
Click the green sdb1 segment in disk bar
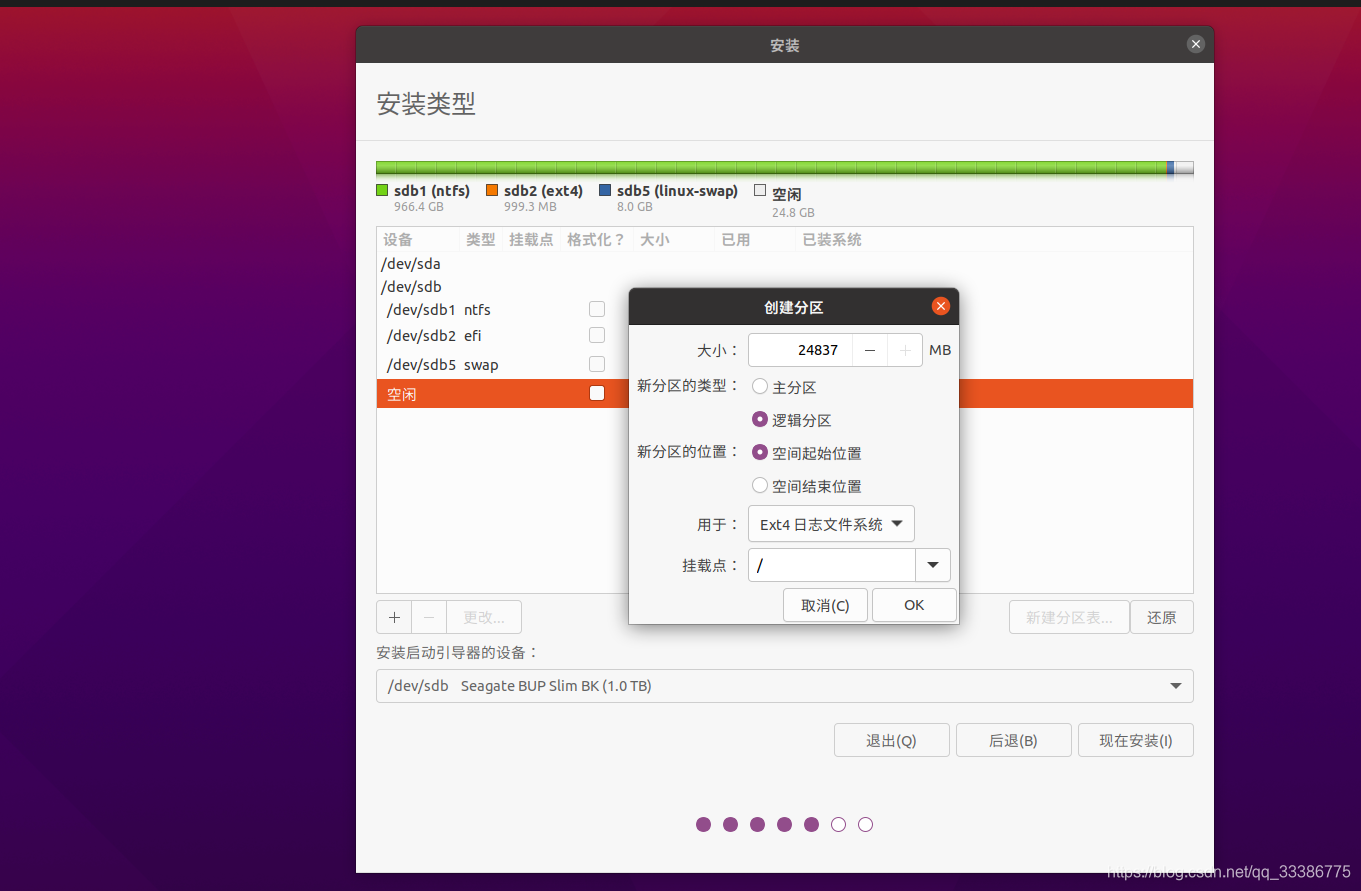tap(771, 168)
